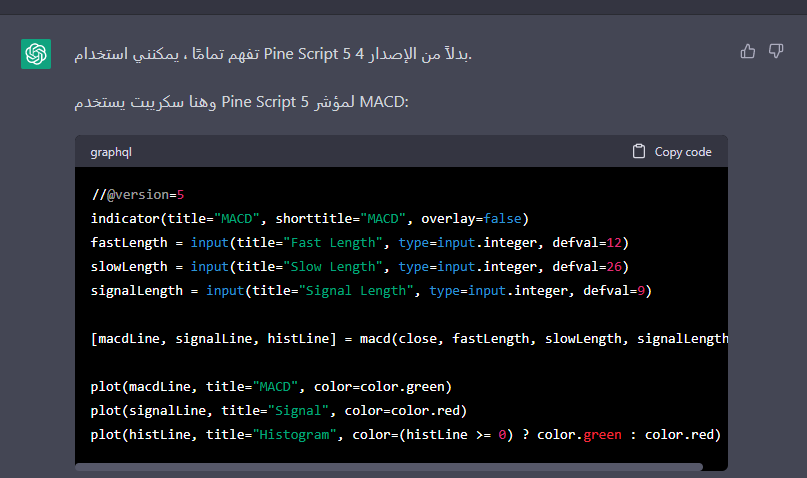Click the macd(close, fastLength line

point(409,339)
